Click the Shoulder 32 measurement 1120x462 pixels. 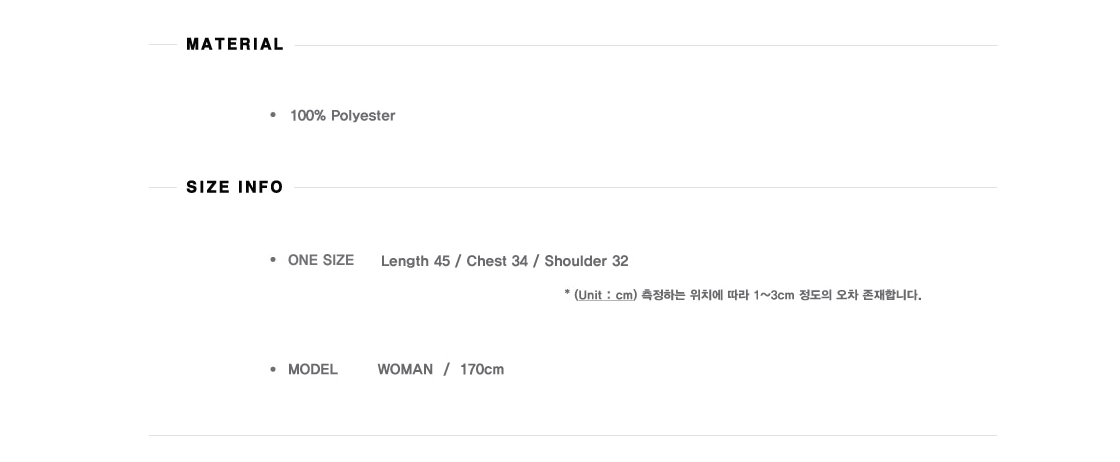[x=586, y=261]
